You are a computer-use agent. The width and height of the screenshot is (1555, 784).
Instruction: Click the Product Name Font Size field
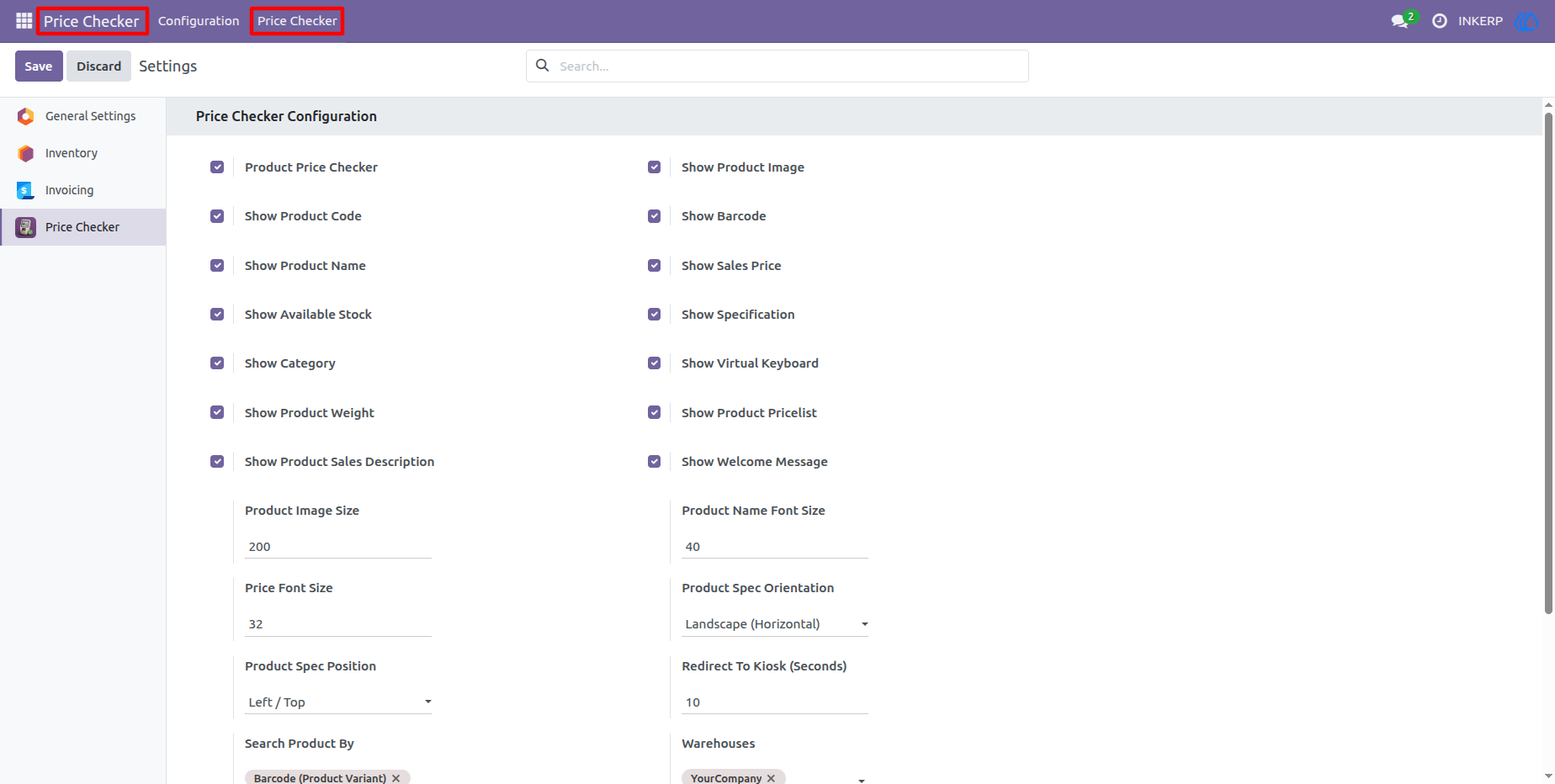click(x=775, y=547)
